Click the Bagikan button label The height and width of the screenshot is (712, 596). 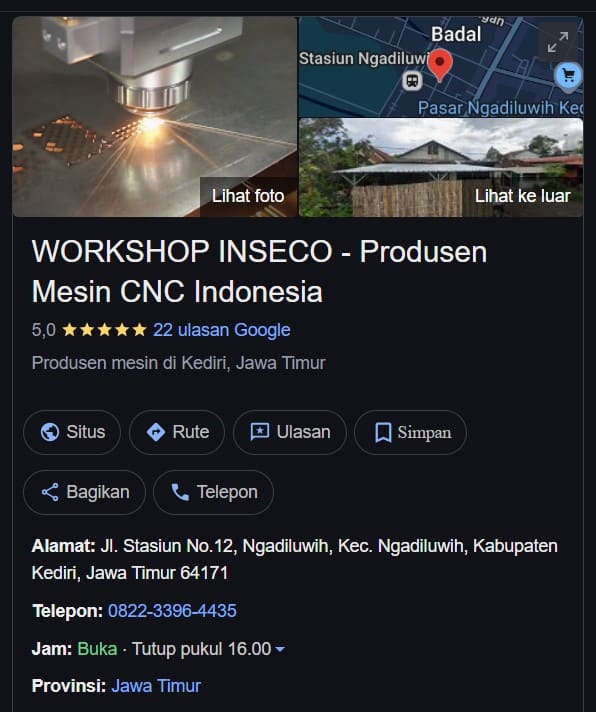98,492
